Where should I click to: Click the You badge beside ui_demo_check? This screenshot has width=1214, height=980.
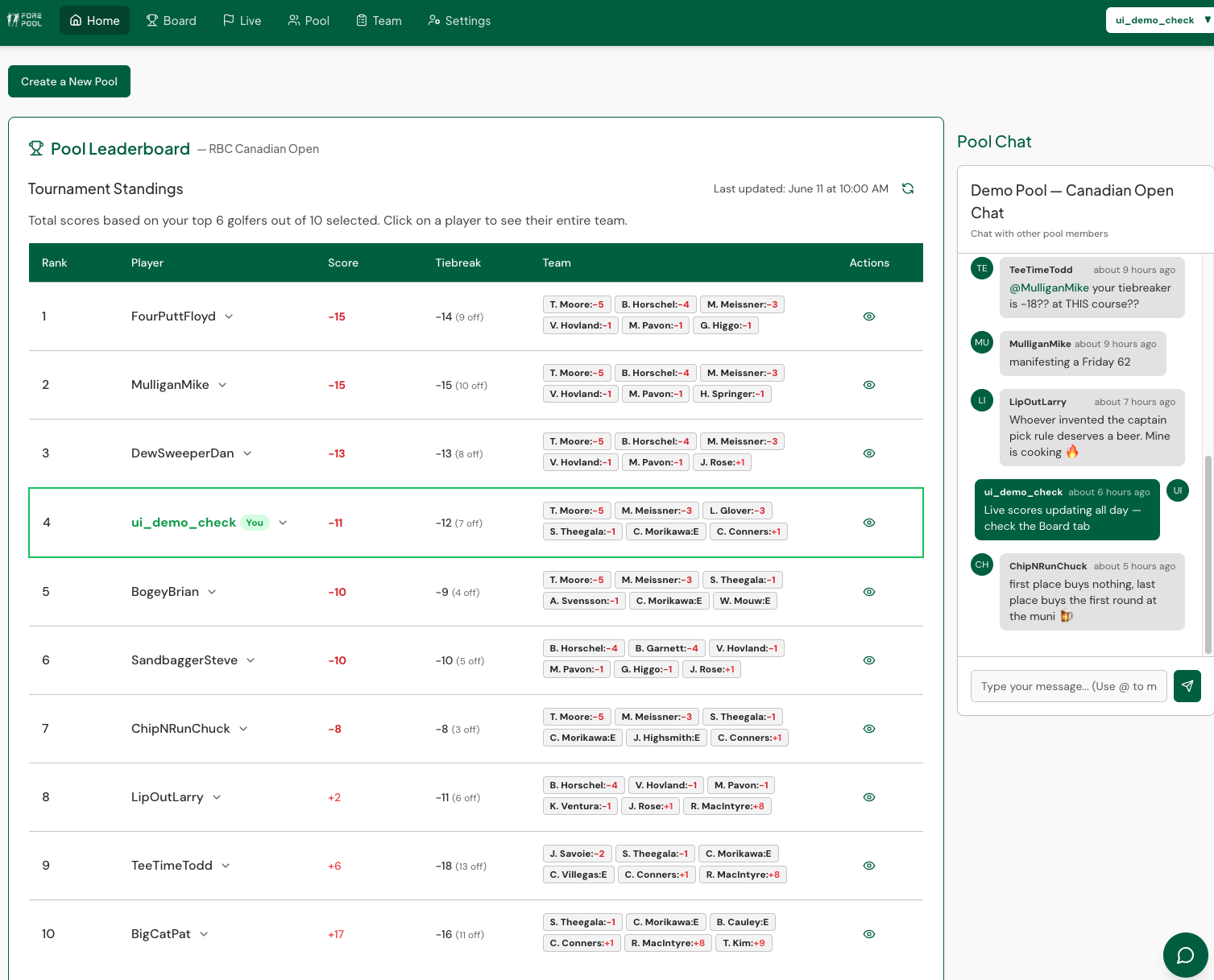point(255,523)
